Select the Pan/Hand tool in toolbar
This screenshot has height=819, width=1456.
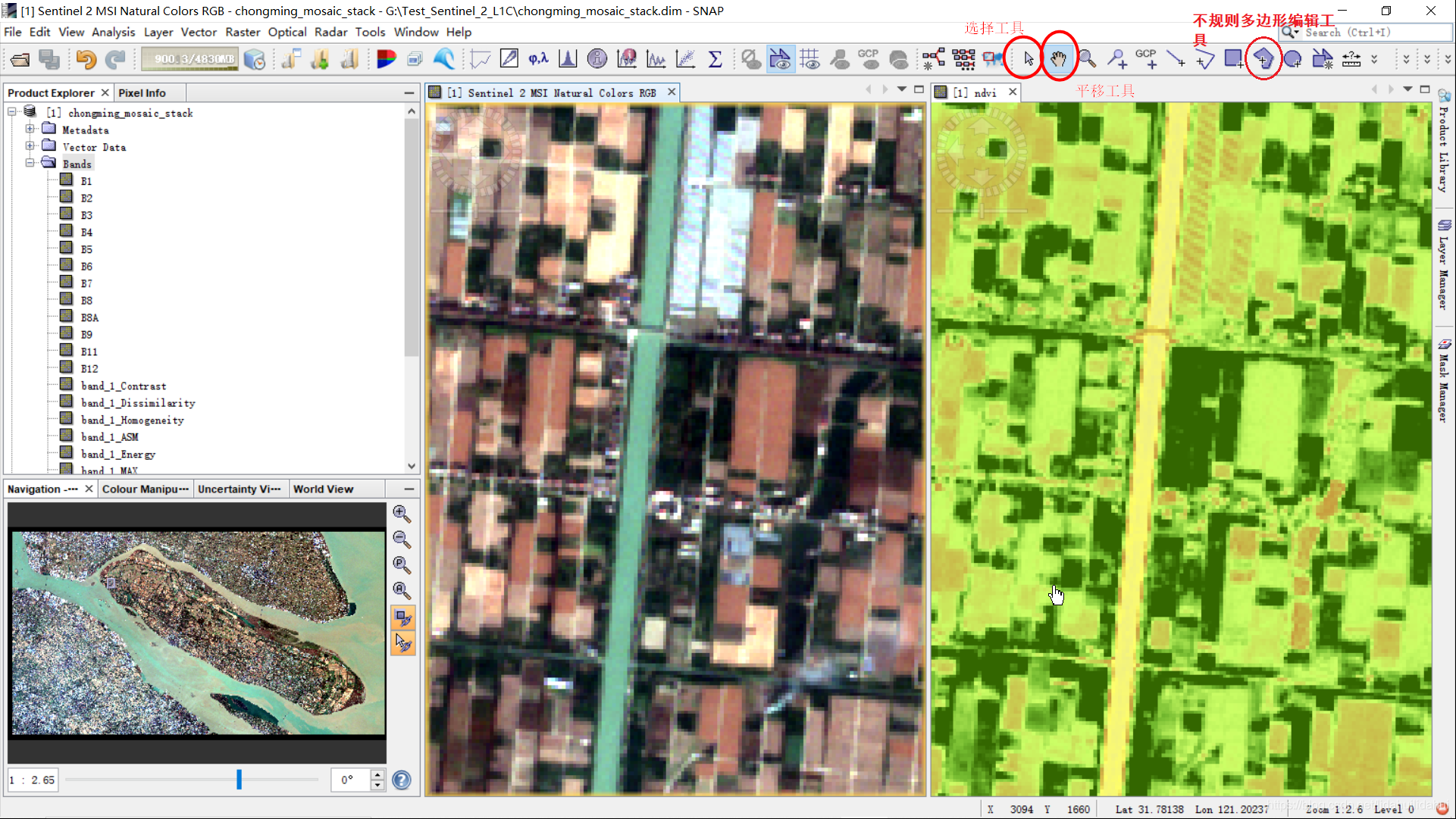tap(1057, 57)
